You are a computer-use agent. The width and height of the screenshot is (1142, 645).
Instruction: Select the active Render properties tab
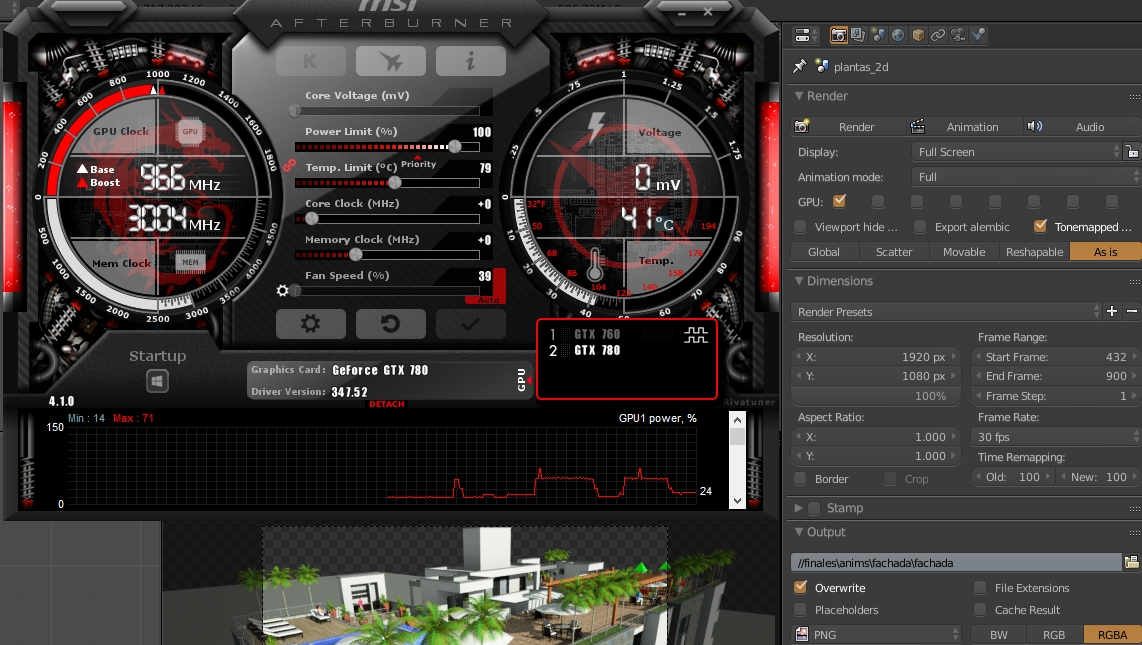838,34
